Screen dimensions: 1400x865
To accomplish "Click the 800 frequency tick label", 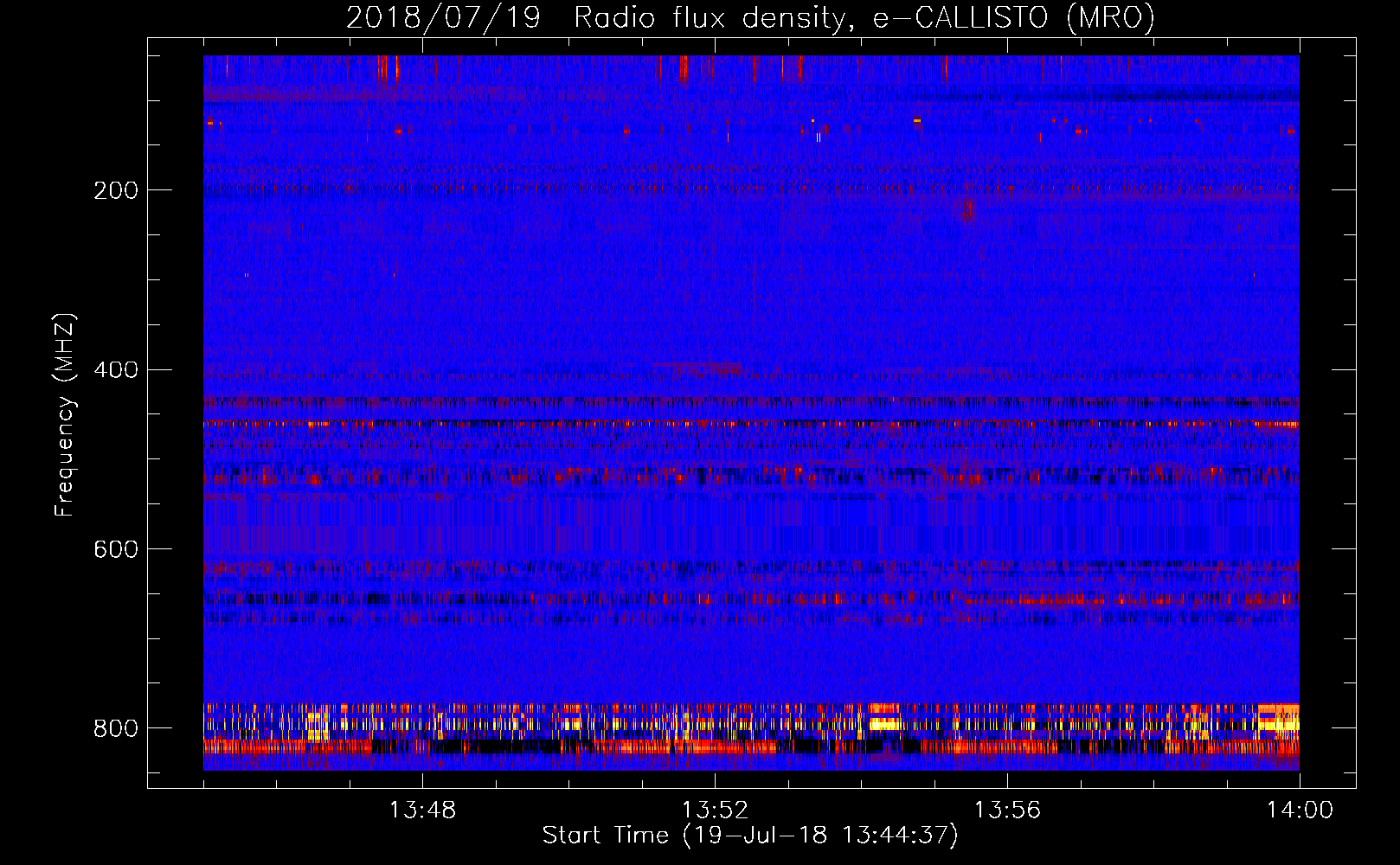I will 116,728.
